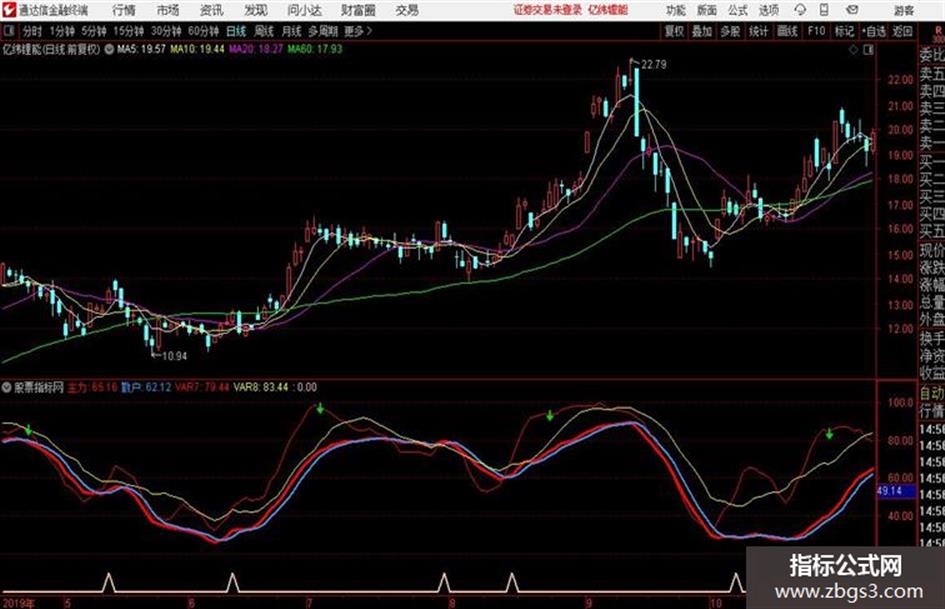Toggle the panel icon left of 分时
This screenshot has width=945, height=609.
(9, 31)
